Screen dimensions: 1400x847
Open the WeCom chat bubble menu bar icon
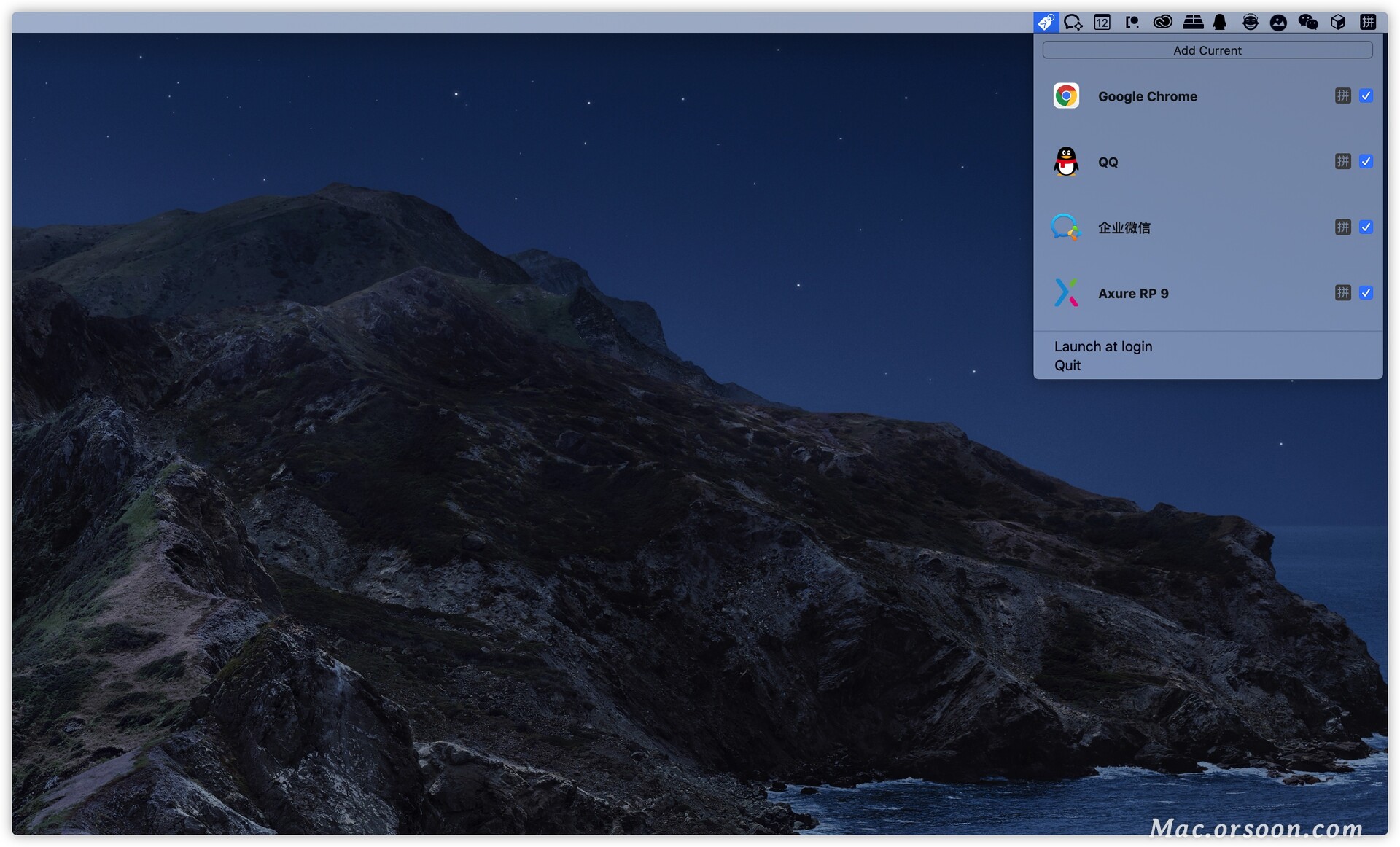point(1073,22)
